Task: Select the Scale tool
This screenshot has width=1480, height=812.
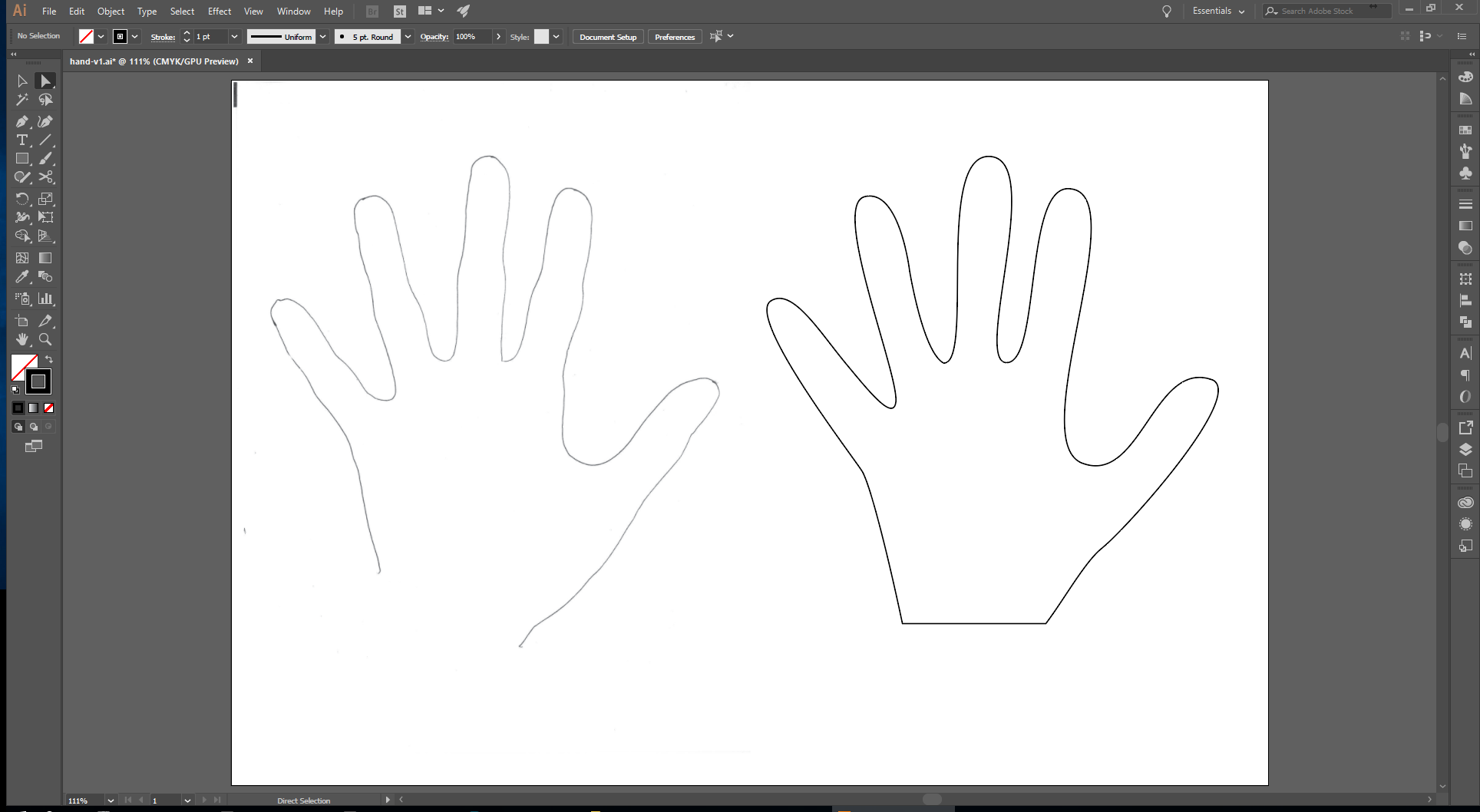Action: click(x=45, y=199)
